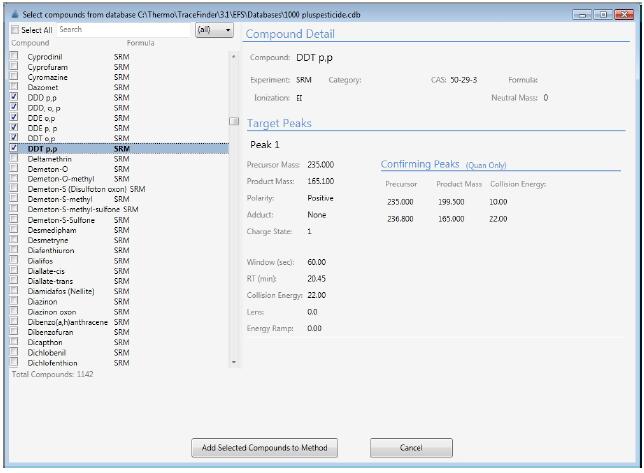Screen dimensions: 644x473
Task: Uncheck the DDD p,p compound checkbox
Action: click(x=13, y=98)
